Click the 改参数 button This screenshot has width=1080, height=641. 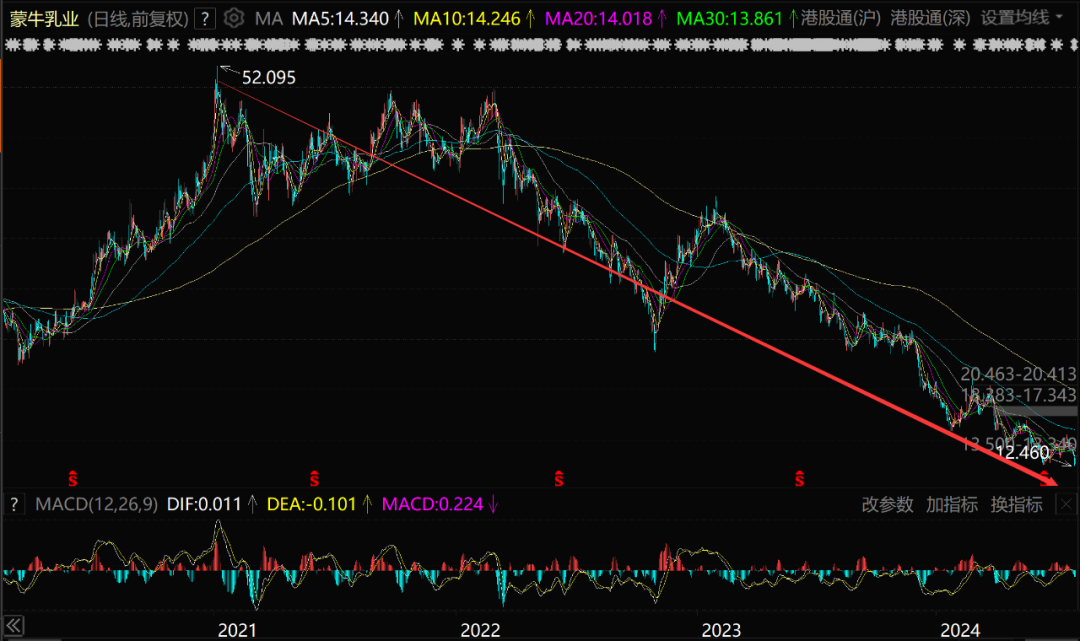click(887, 504)
